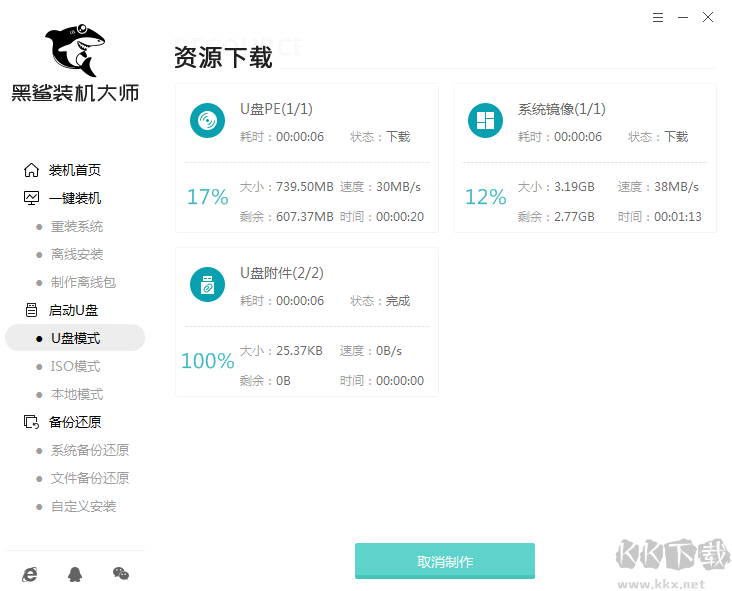Click the backup icon beside 备份还原

coord(31,422)
